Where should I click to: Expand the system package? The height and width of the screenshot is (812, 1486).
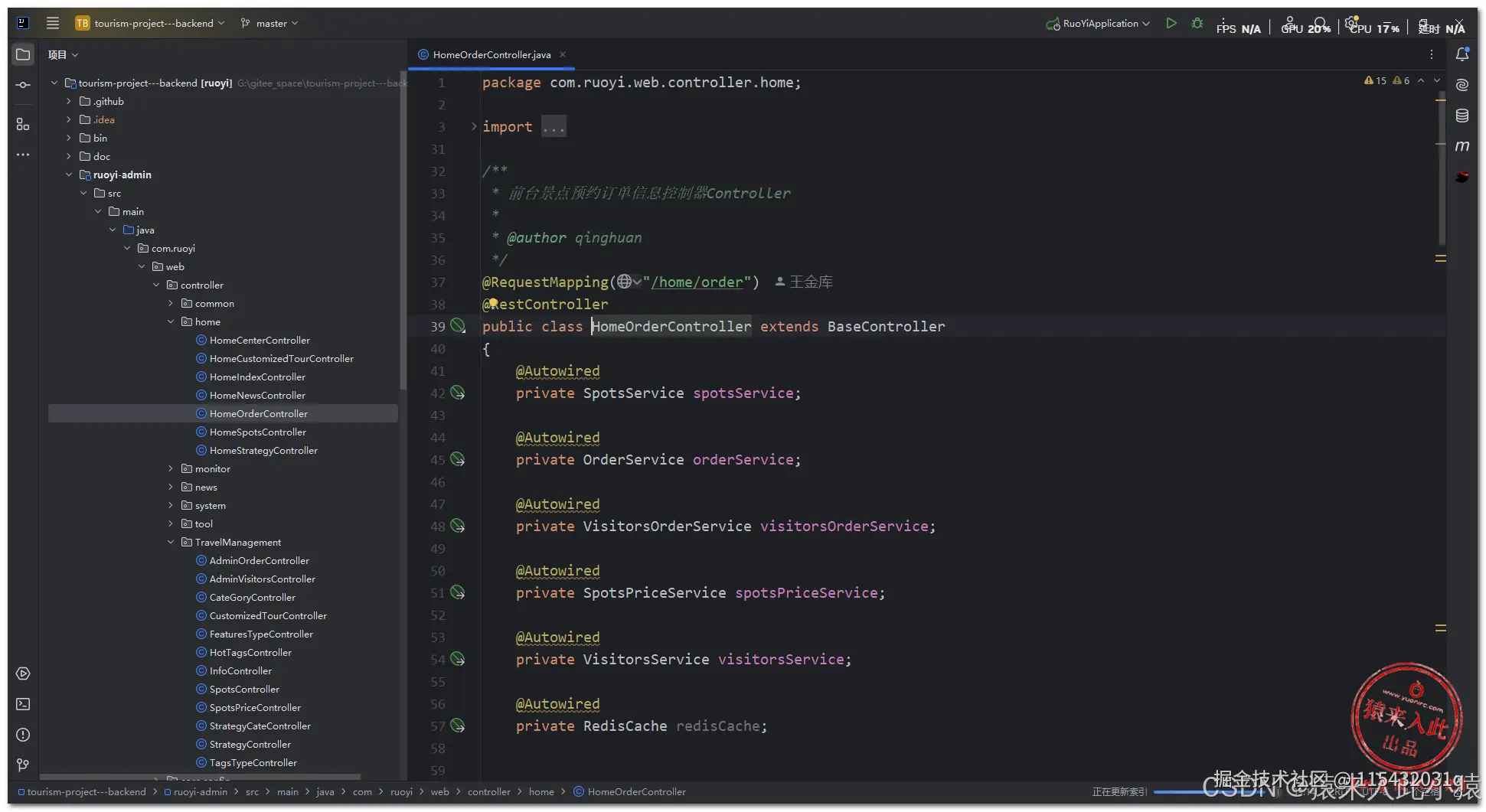coord(171,505)
